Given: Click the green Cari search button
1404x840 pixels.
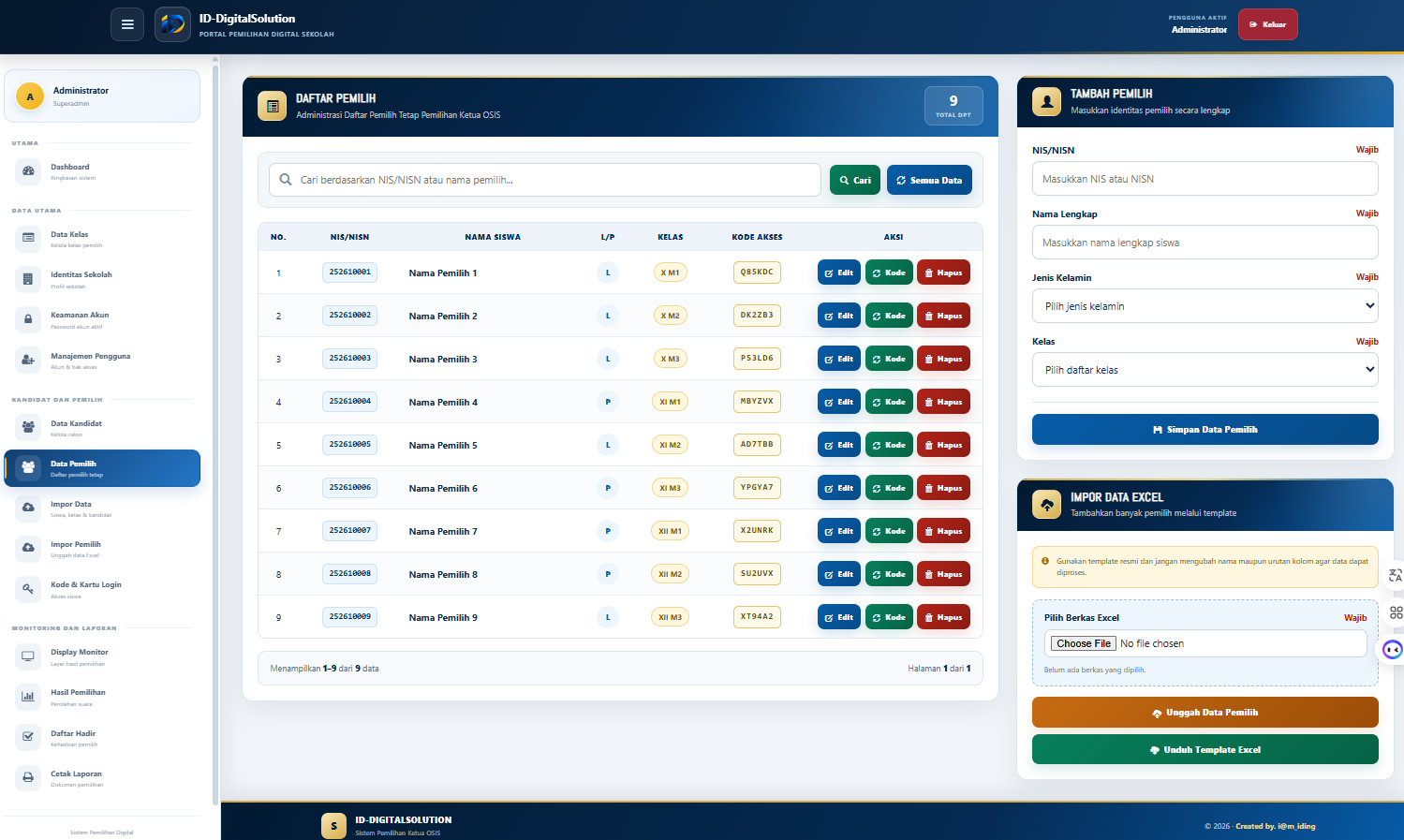Looking at the screenshot, I should tap(854, 180).
